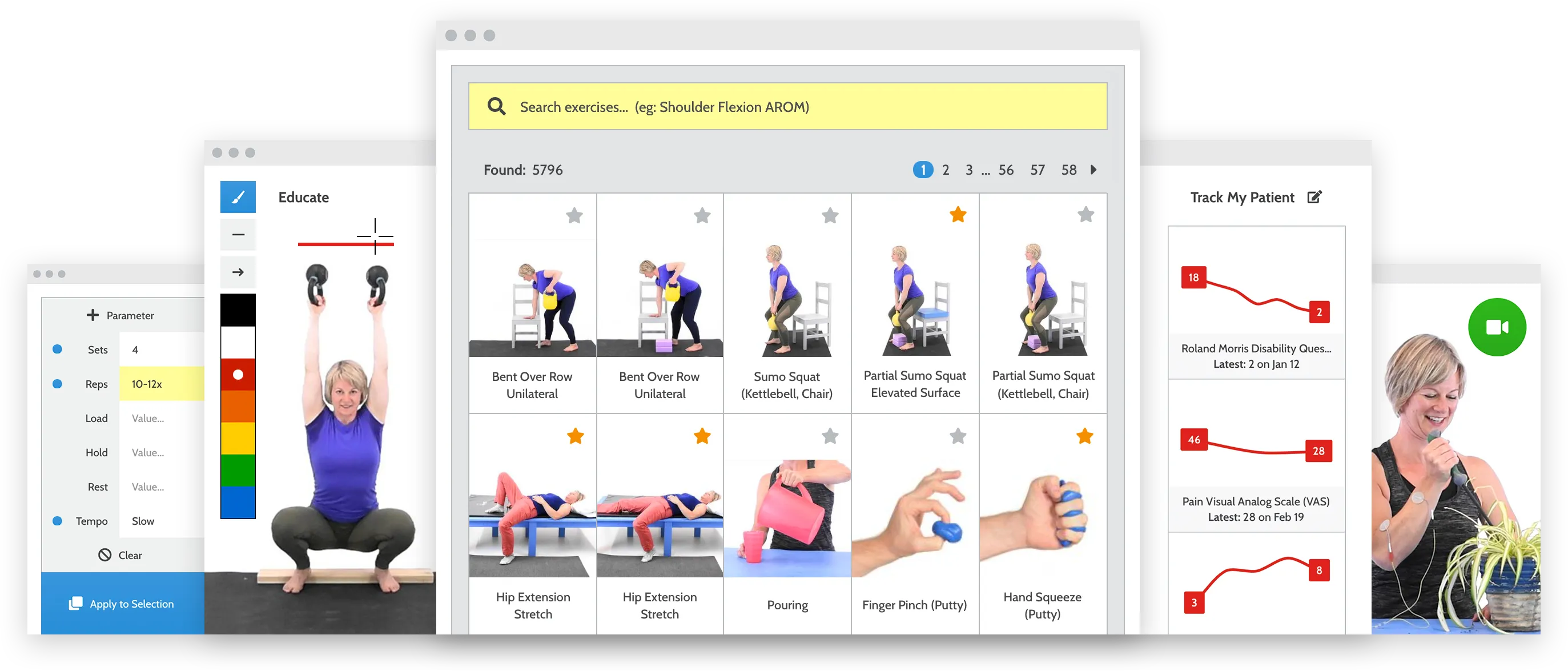1568x671 pixels.
Task: Click the Clear parameters icon
Action: (x=104, y=555)
